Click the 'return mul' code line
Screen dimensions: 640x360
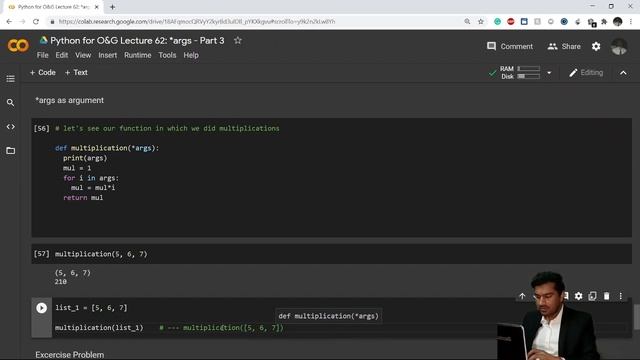coord(83,198)
